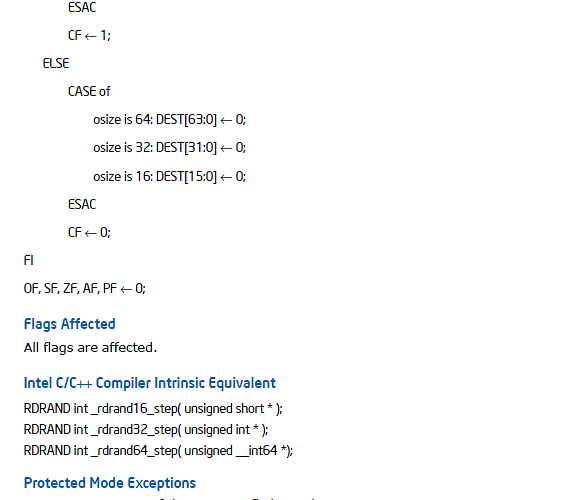Click the 'OF, SF, ZF, AF, PF ← 0;' line
The image size is (579, 500).
(85, 288)
